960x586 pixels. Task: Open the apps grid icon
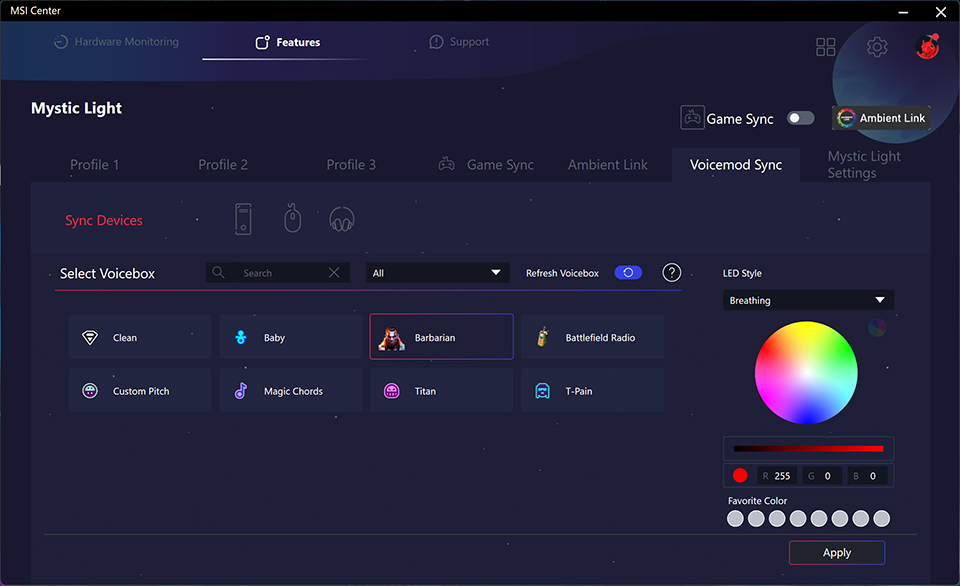825,47
